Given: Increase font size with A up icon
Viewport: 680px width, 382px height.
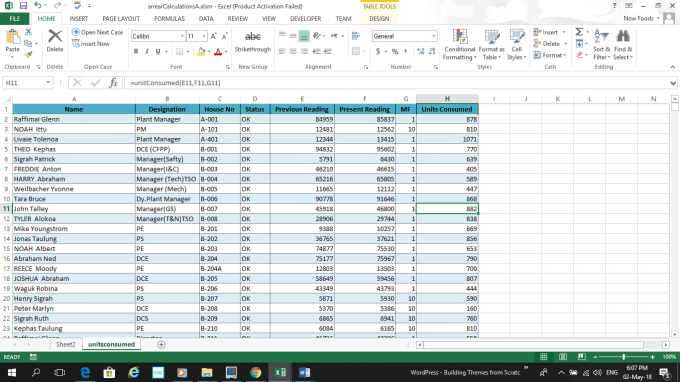Looking at the screenshot, I should (213, 36).
